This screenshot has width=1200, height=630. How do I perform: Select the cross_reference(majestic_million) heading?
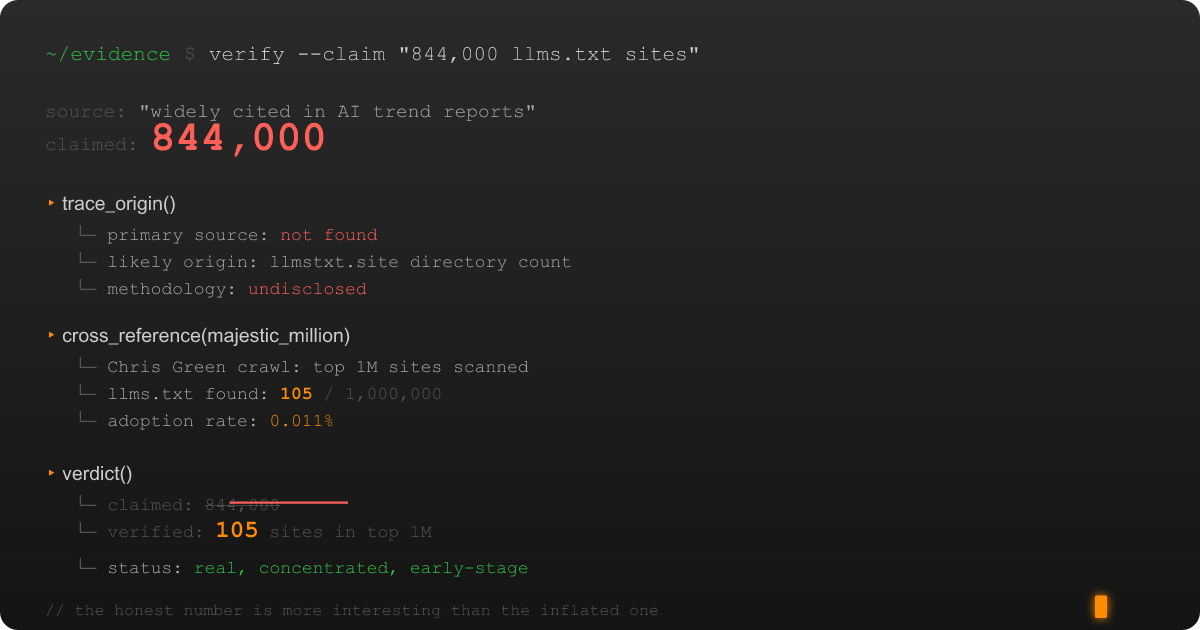(x=206, y=336)
